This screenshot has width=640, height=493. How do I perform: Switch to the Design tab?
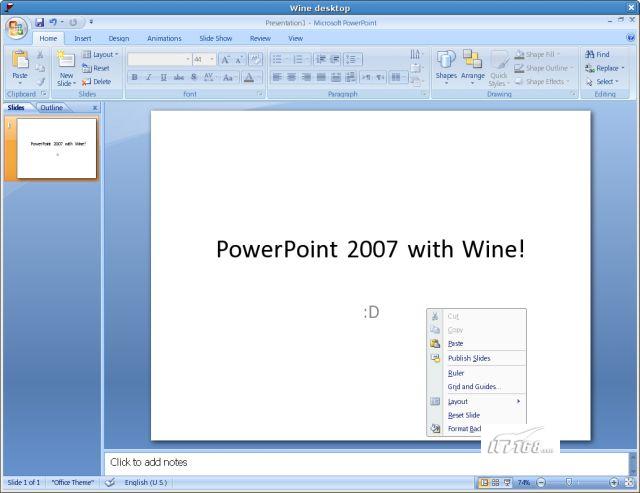point(119,38)
